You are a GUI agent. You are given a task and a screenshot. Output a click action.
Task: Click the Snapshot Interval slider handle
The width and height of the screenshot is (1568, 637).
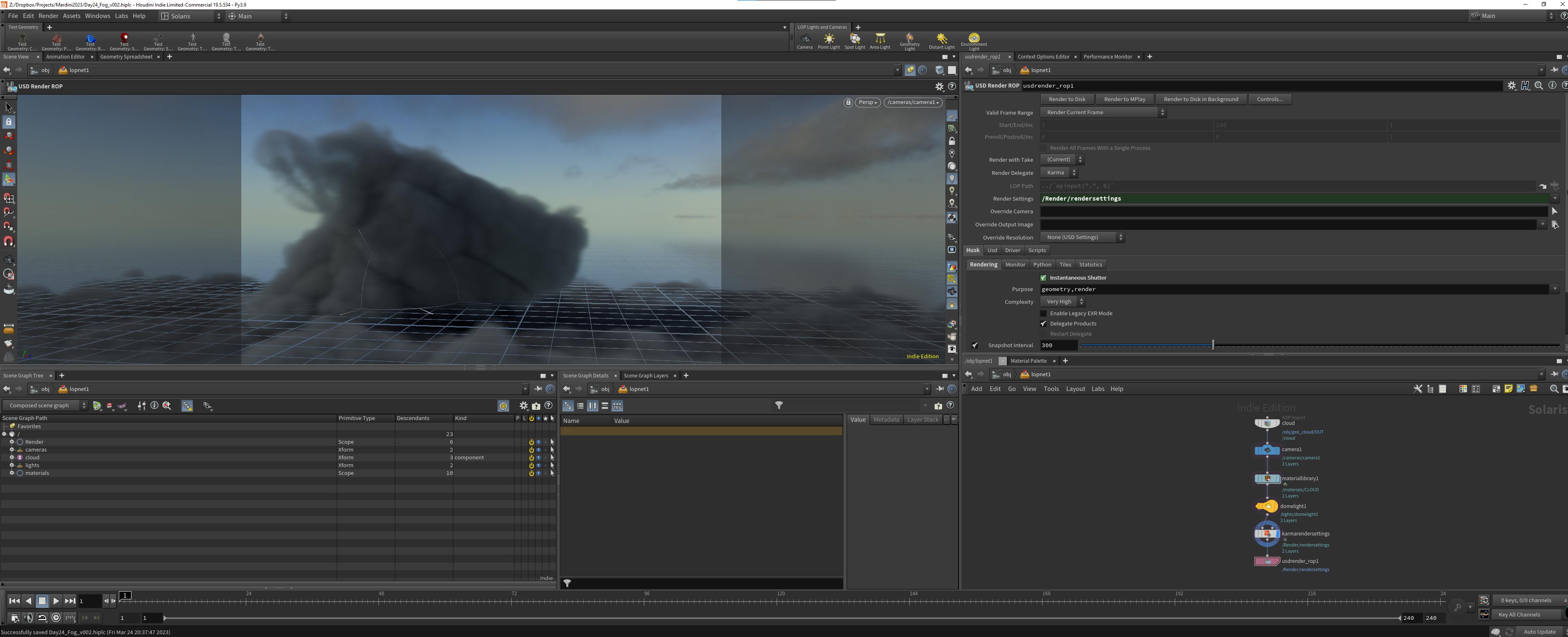[x=1212, y=346]
